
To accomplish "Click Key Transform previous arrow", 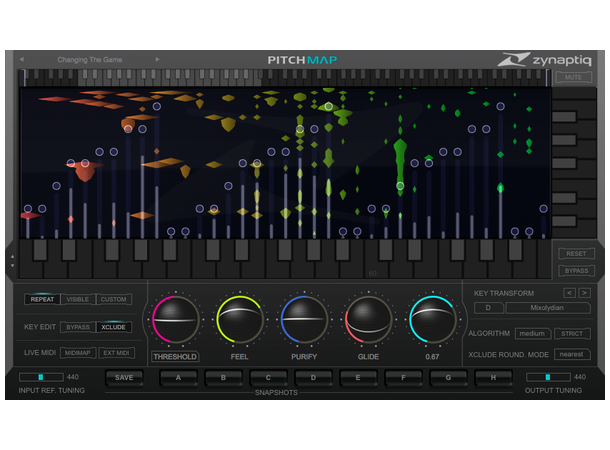I will pyautogui.click(x=570, y=293).
